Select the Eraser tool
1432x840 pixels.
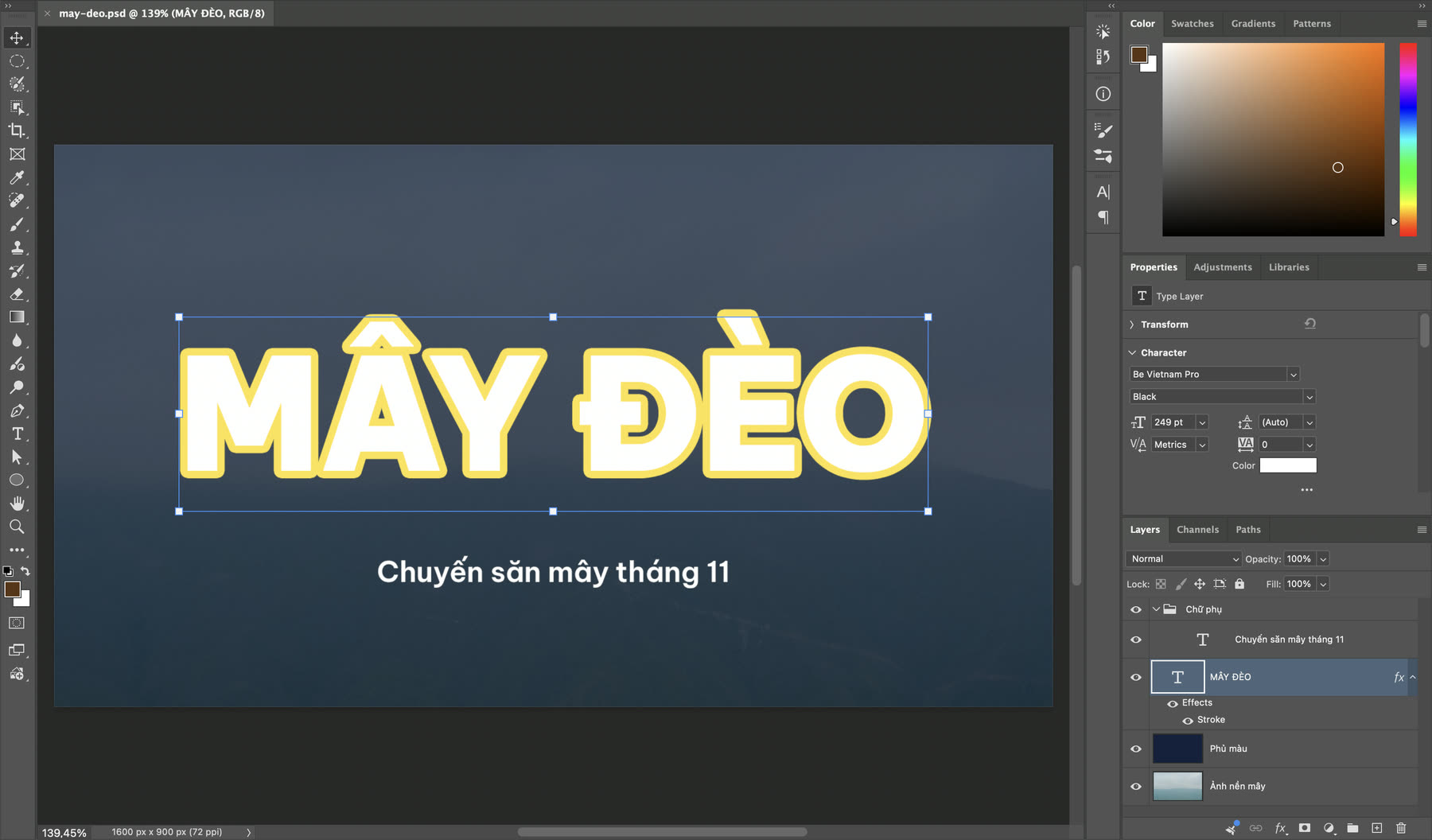tap(17, 294)
